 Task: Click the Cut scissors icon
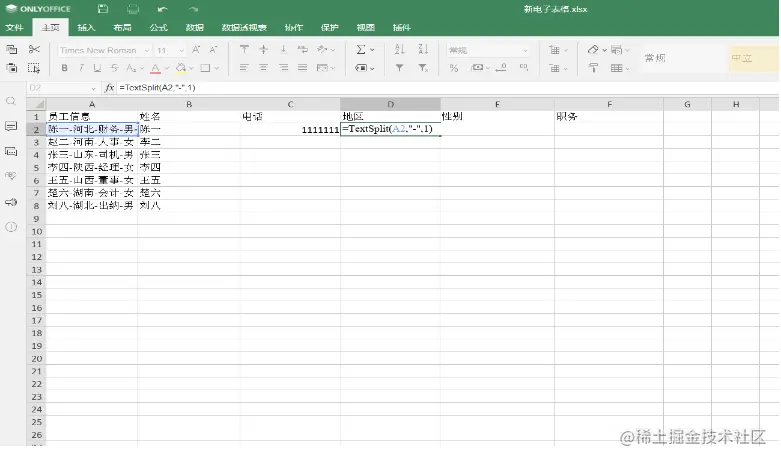[34, 49]
